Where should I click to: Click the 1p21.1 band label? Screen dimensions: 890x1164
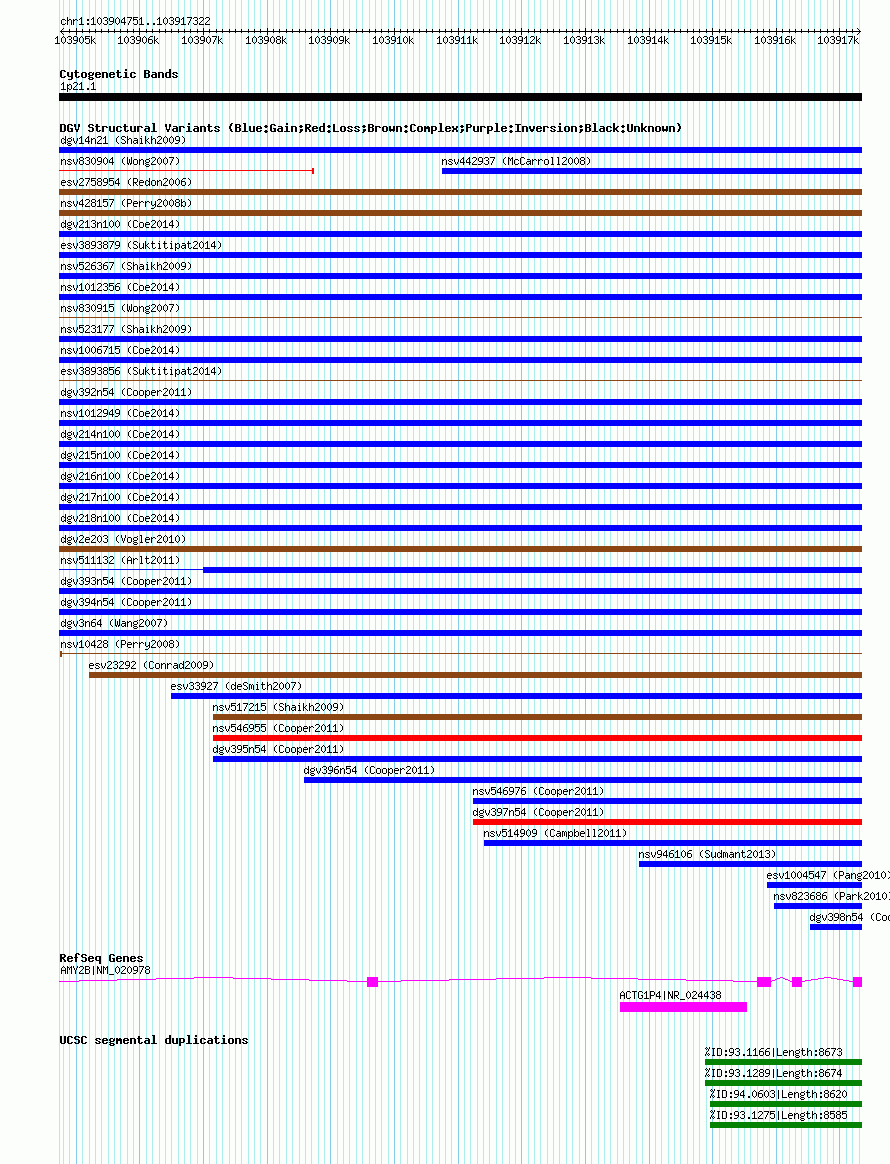coord(78,87)
